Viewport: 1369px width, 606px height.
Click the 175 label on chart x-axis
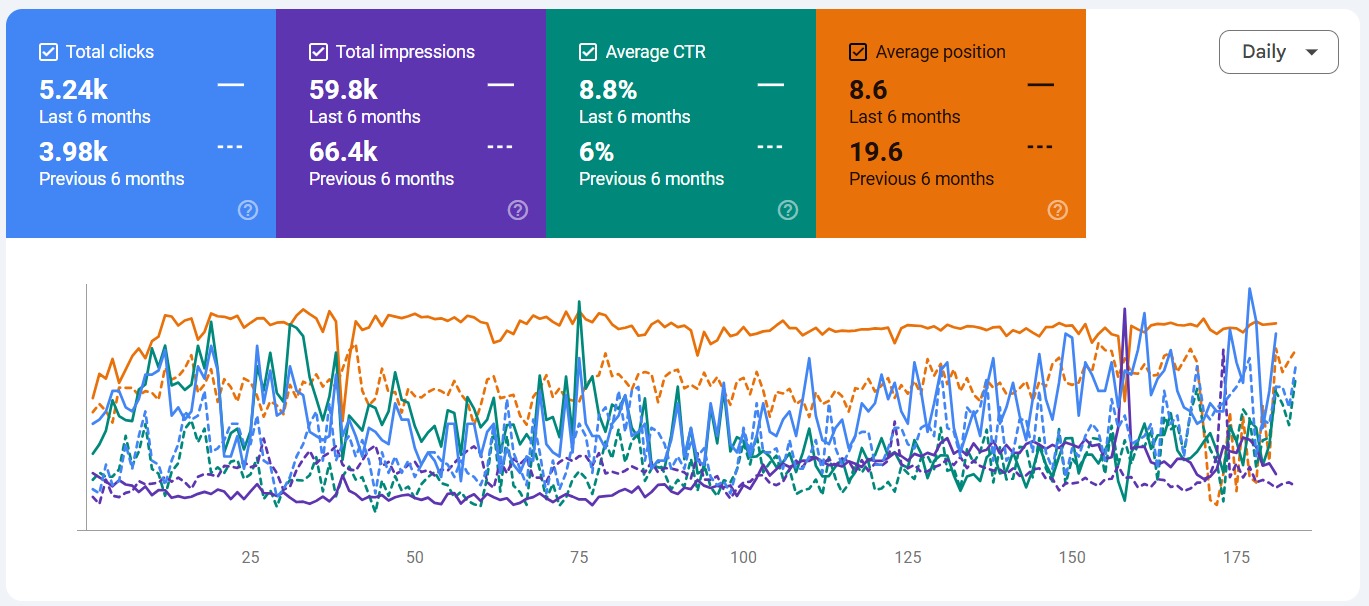1236,557
